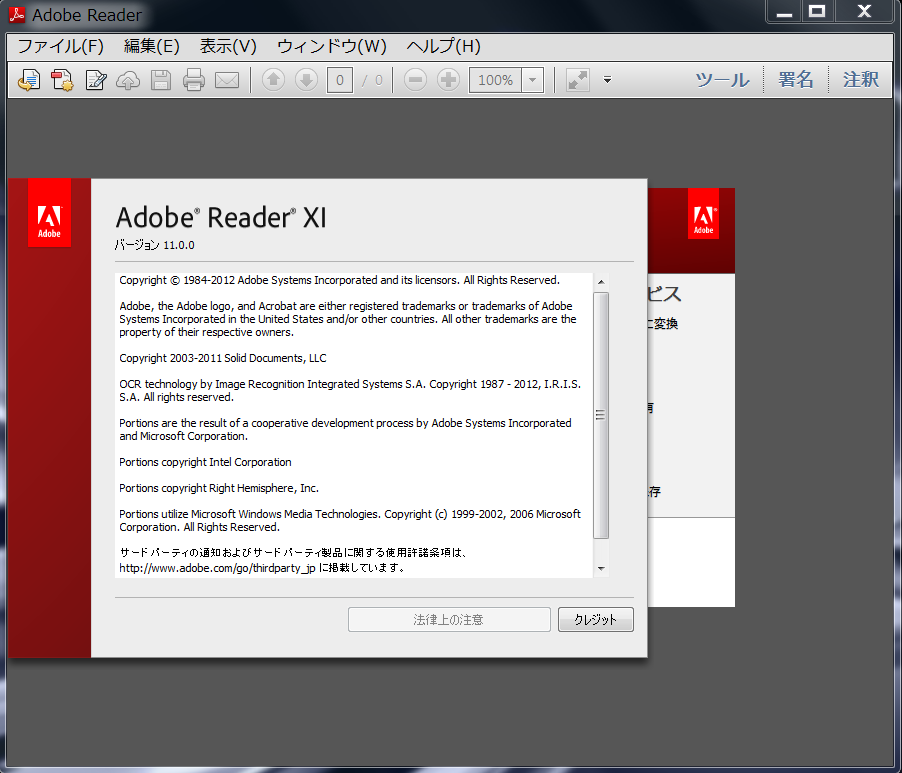Click the Adobe Reader XI heading

[x=221, y=217]
